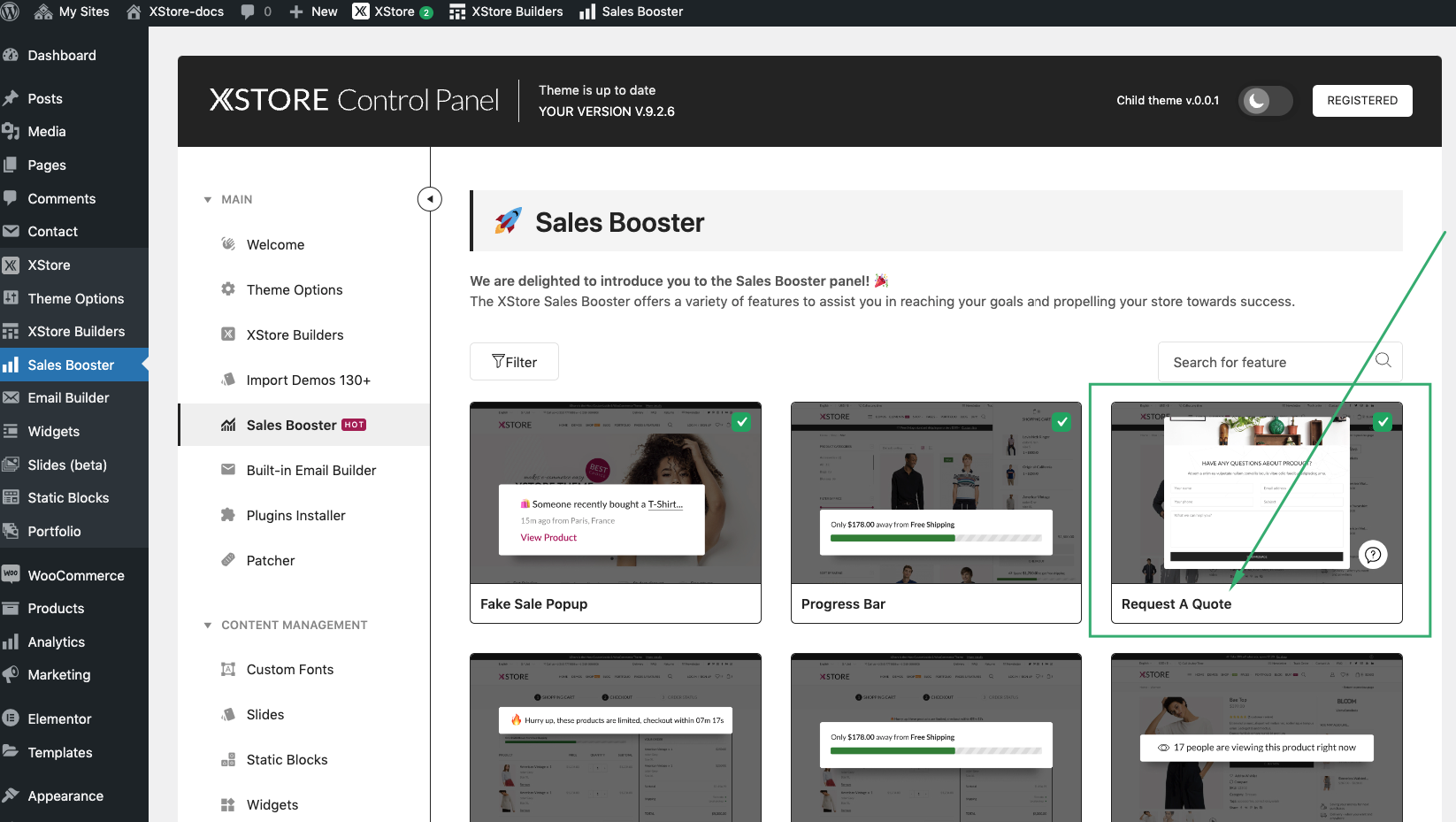1456x822 pixels.
Task: Open the WooCommerce menu
Action: [74, 575]
